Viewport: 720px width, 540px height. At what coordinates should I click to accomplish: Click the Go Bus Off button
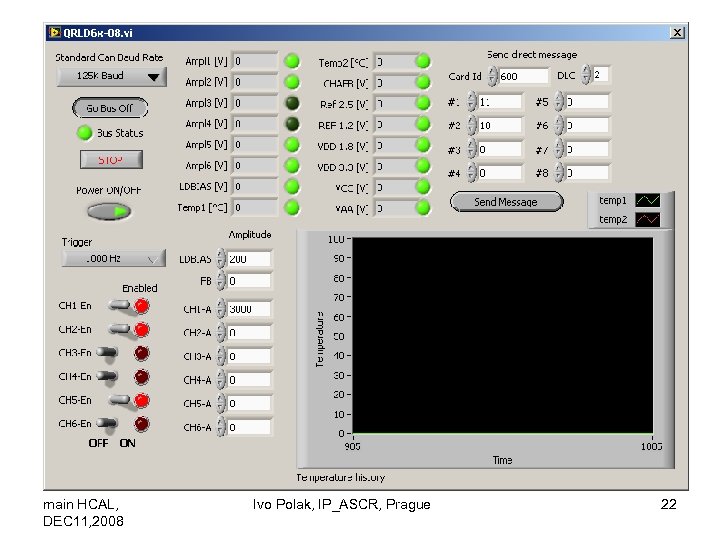click(110, 108)
